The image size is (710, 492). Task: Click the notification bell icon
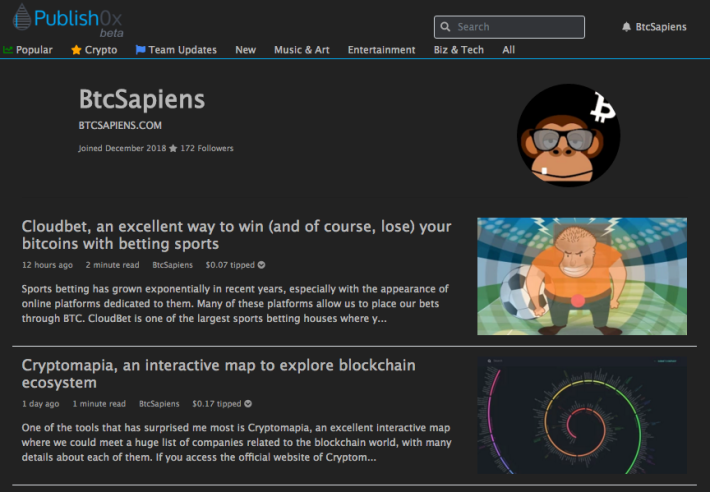[626, 27]
